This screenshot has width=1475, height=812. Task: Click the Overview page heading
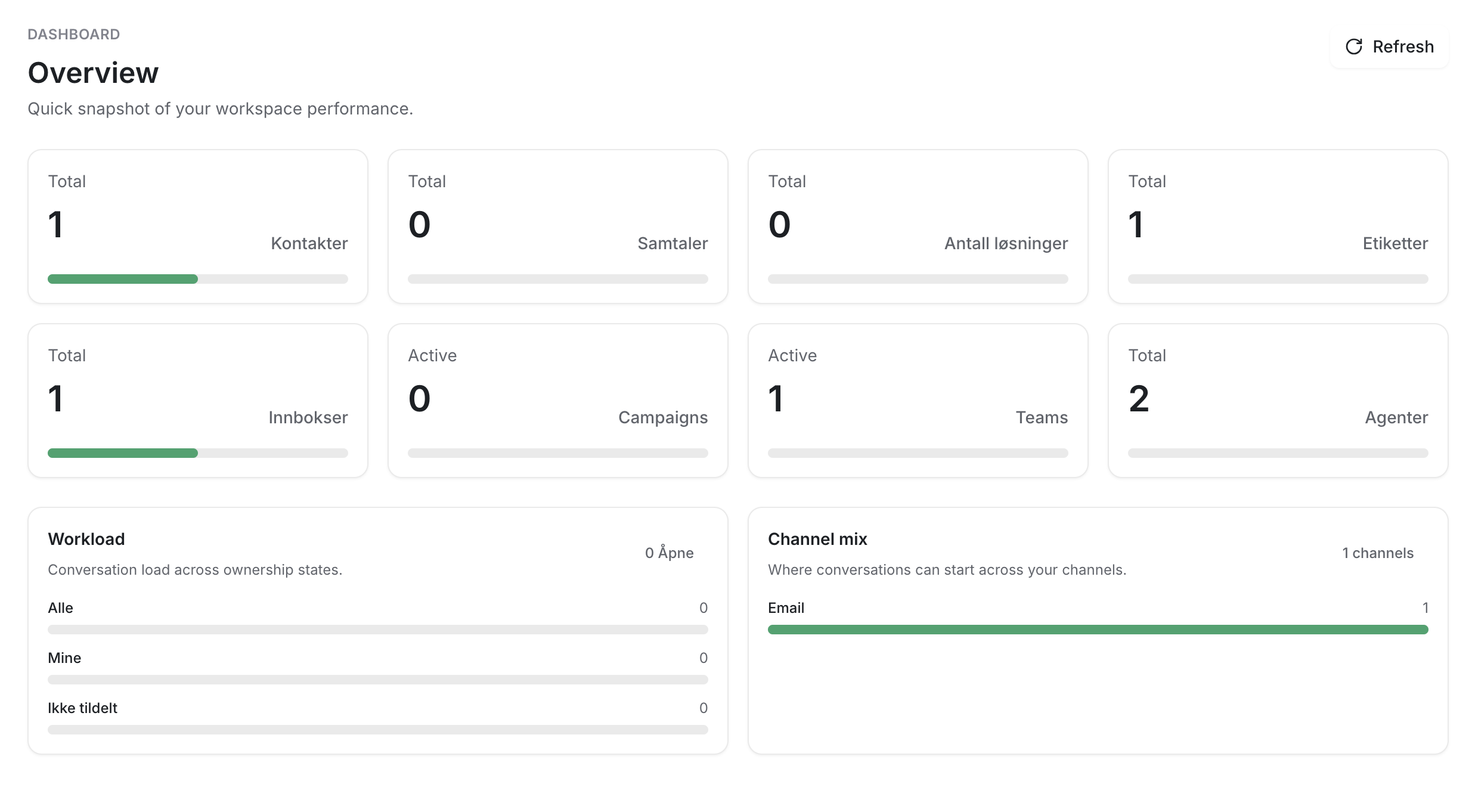[x=93, y=73]
